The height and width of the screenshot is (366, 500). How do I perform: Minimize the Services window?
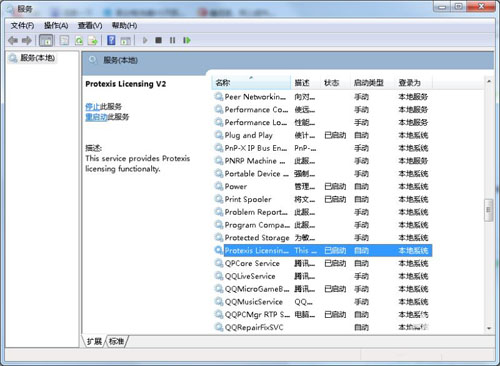[x=442, y=7]
